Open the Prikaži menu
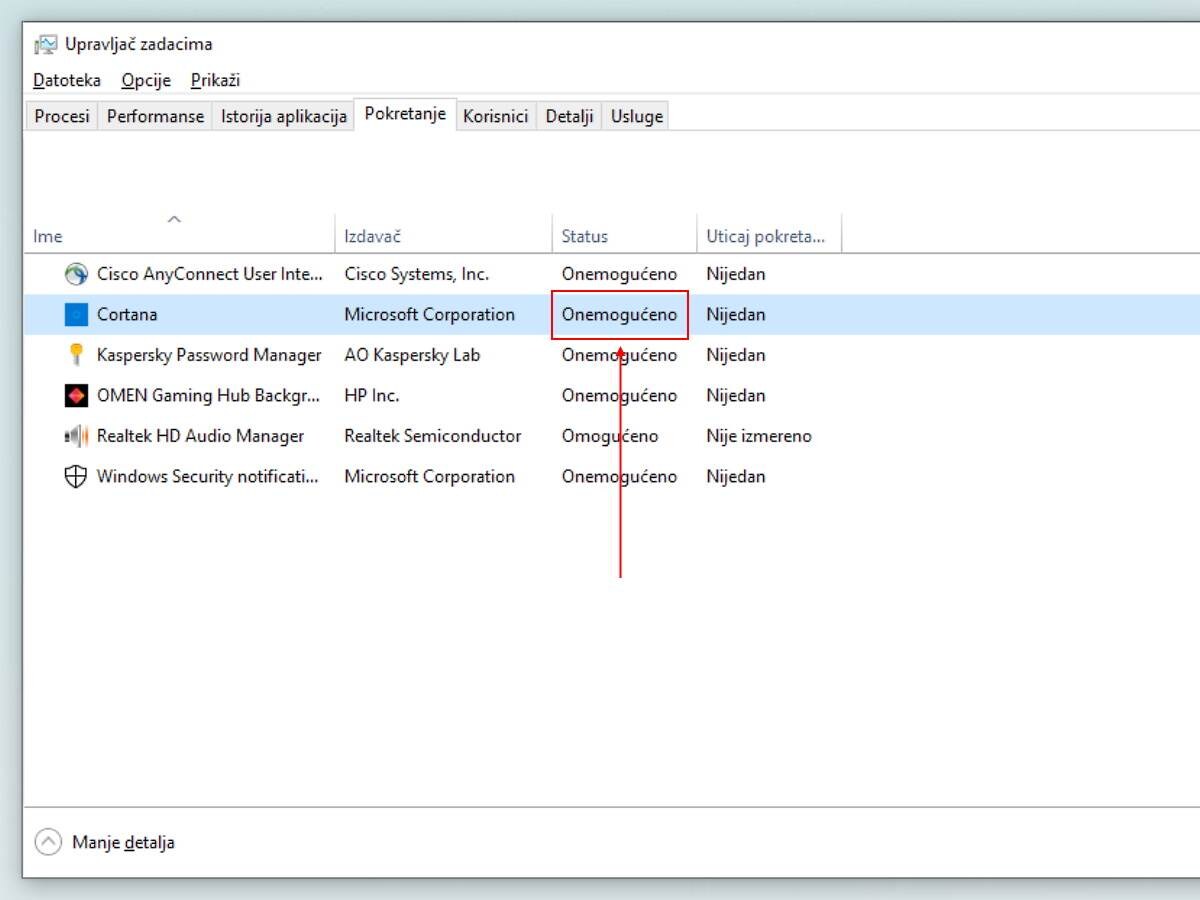The width and height of the screenshot is (1200, 900). pyautogui.click(x=213, y=80)
